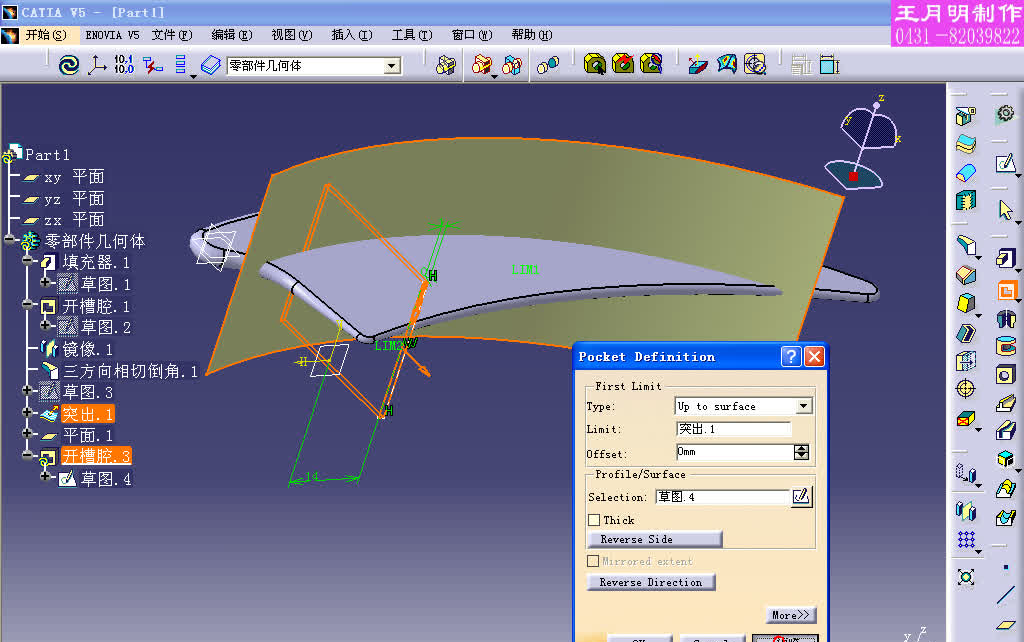Screen dimensions: 1024x642
Task: Click the Shaft tool icon
Action: click(1006, 319)
